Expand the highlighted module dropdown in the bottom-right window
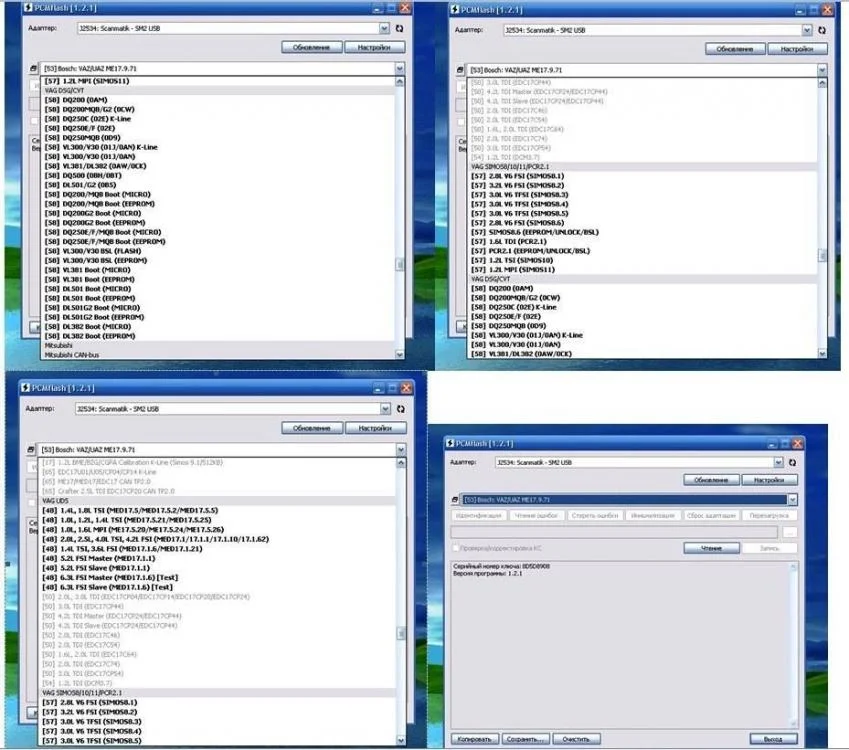The width and height of the screenshot is (849, 750). (x=792, y=499)
